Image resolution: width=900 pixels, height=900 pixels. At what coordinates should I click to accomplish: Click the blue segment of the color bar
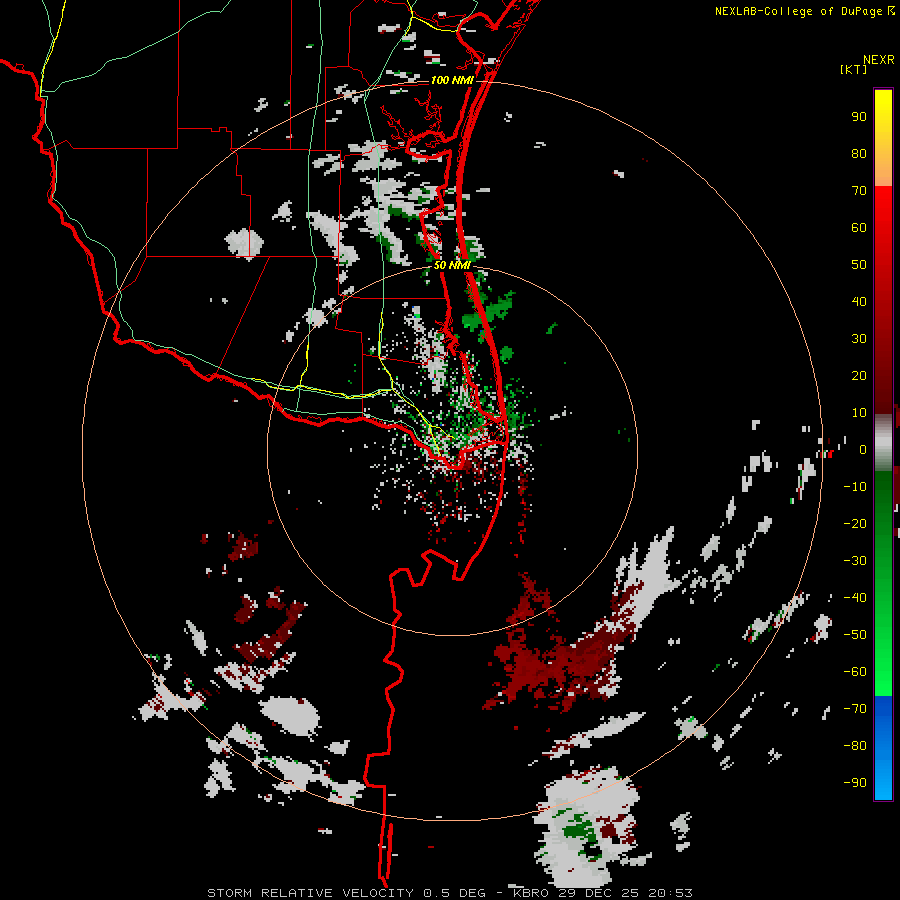pyautogui.click(x=883, y=747)
